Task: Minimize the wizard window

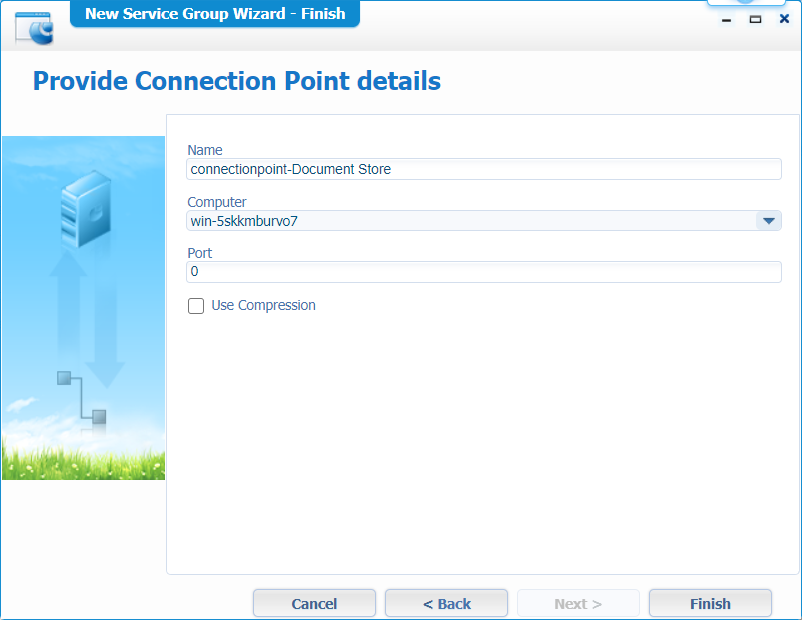Action: (x=727, y=19)
